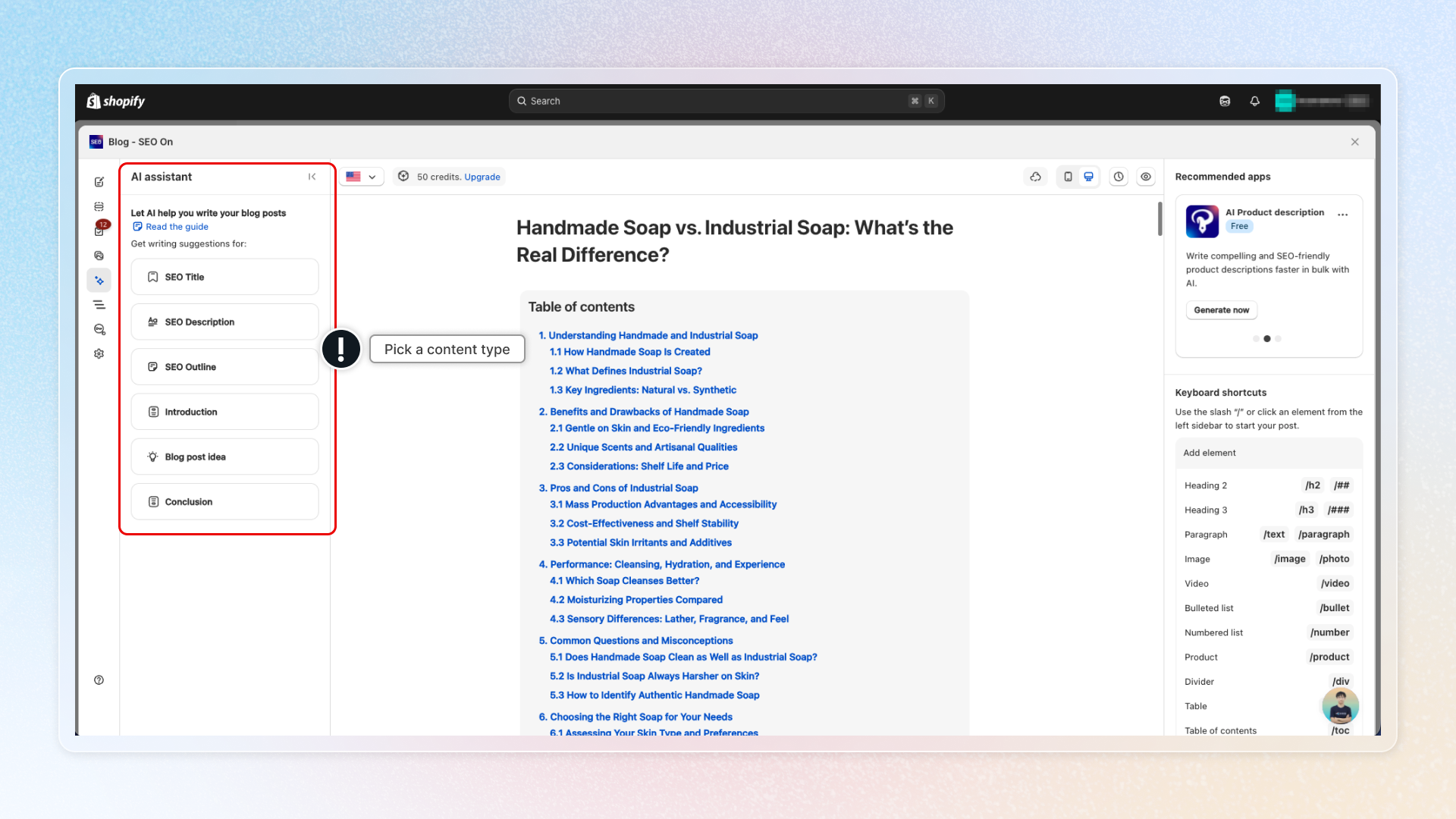Open the revision history clock icon
The image size is (1456, 819).
pyautogui.click(x=1119, y=177)
